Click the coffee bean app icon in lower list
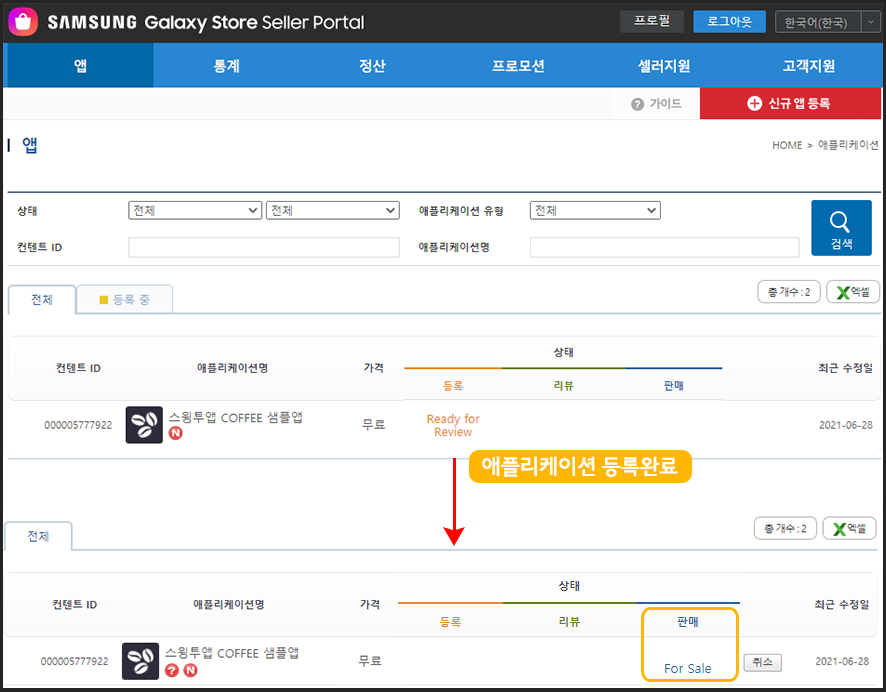The height and width of the screenshot is (692, 886). tap(140, 661)
